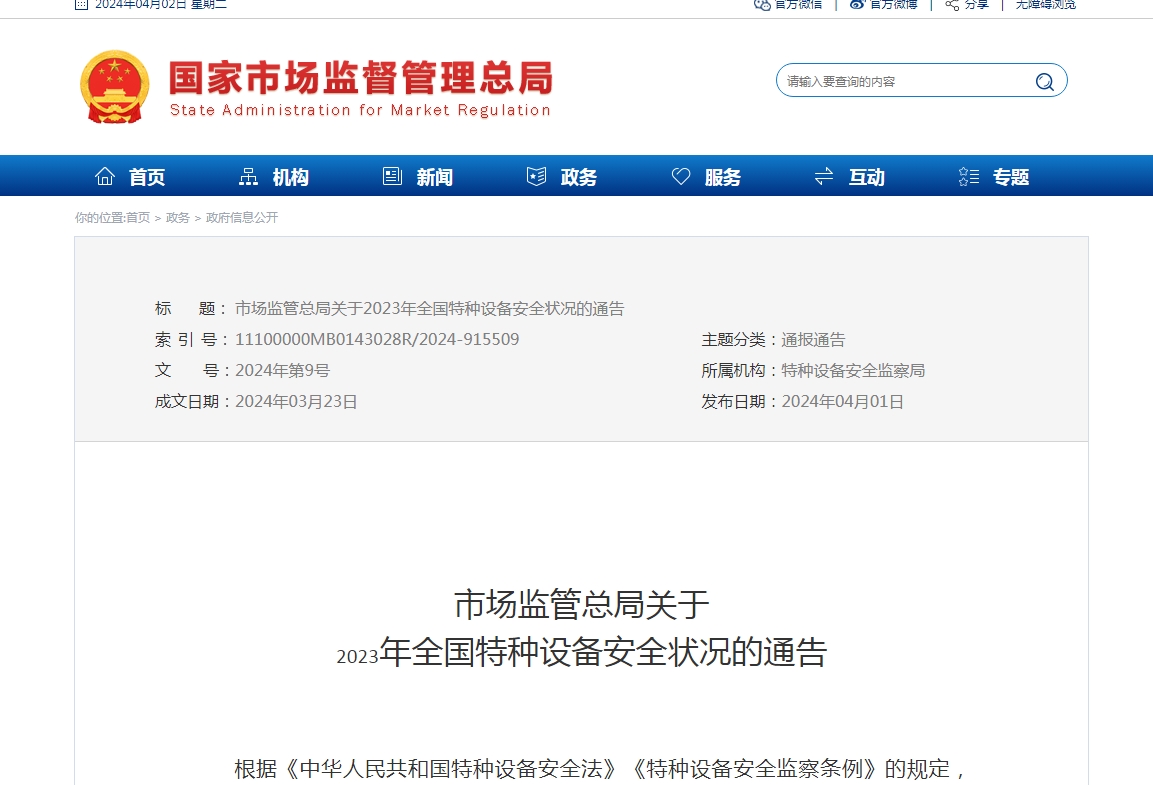Click the 政务 breadcrumb link
1153x785 pixels.
coord(178,218)
